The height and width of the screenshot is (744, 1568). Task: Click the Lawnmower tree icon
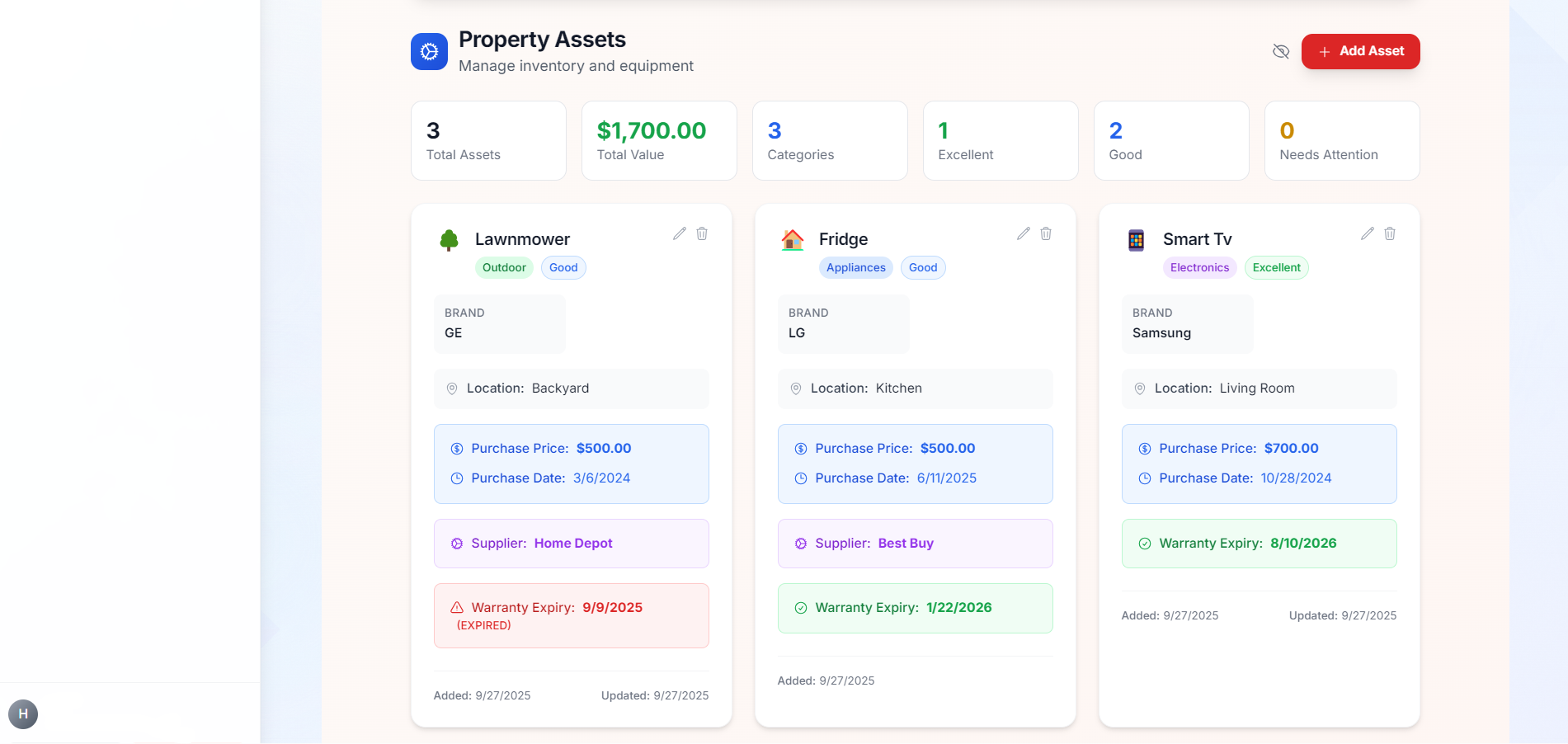pyautogui.click(x=449, y=240)
